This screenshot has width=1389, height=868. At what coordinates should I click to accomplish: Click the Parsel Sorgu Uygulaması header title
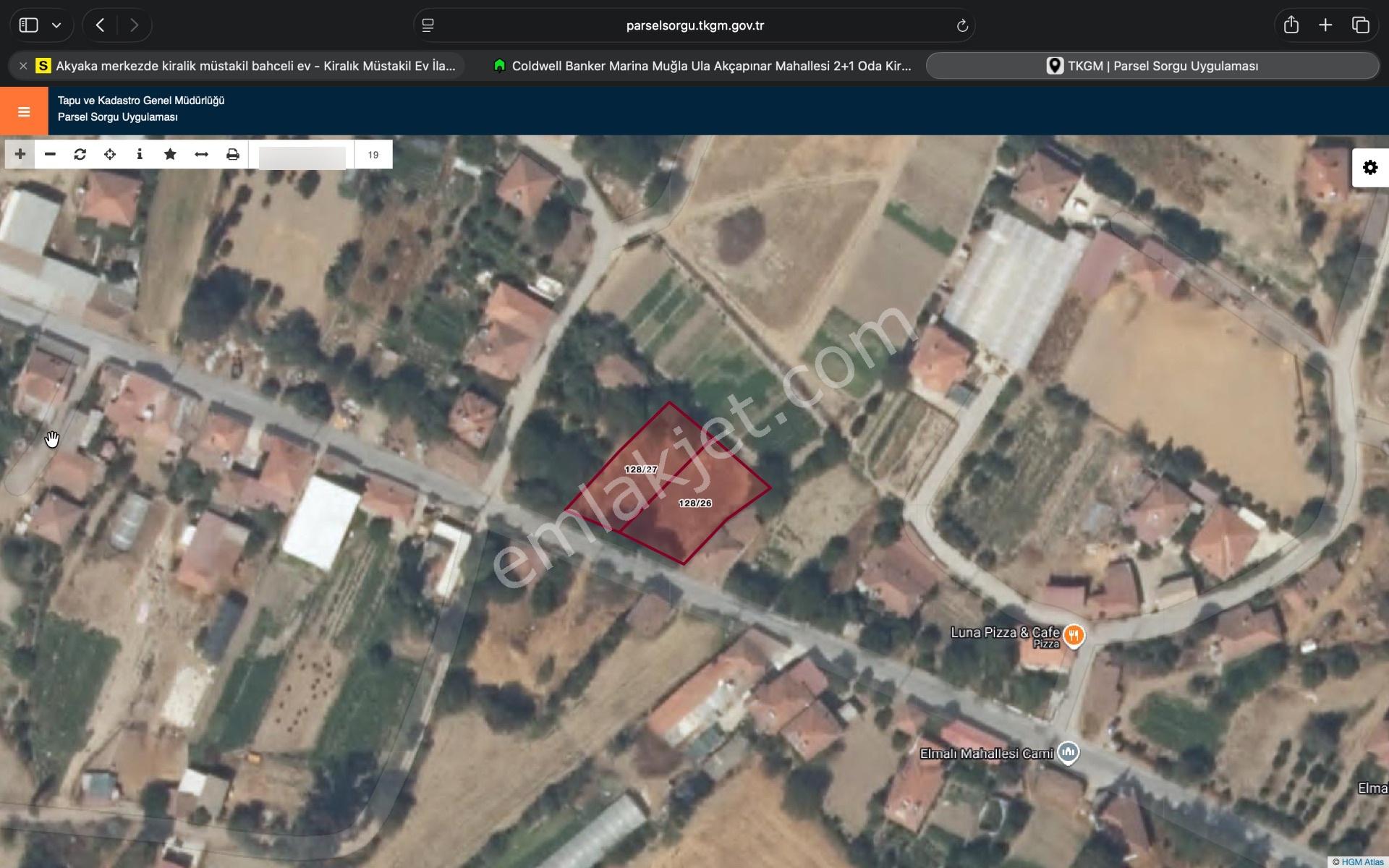(x=118, y=117)
